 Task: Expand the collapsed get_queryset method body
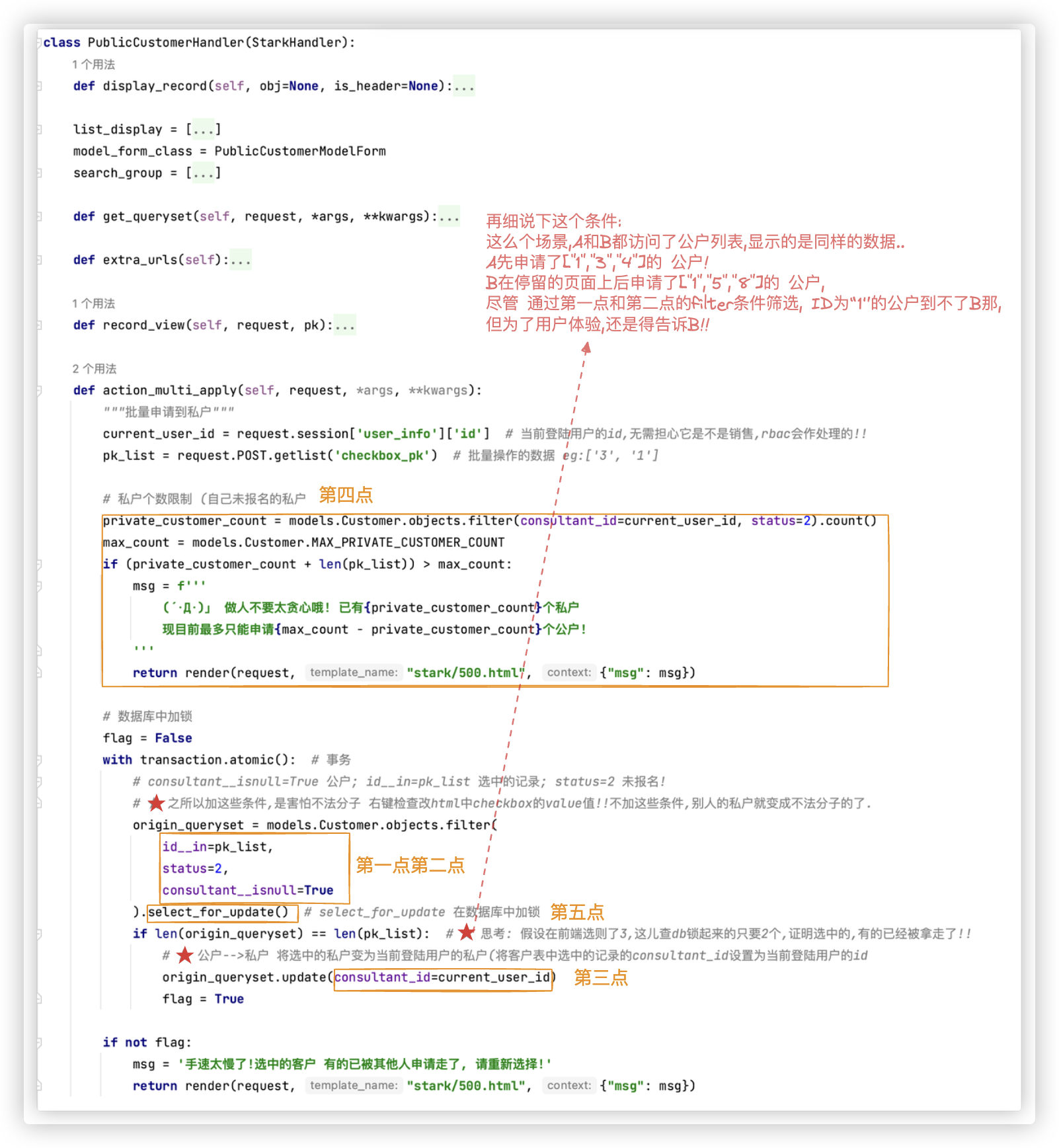click(x=450, y=216)
